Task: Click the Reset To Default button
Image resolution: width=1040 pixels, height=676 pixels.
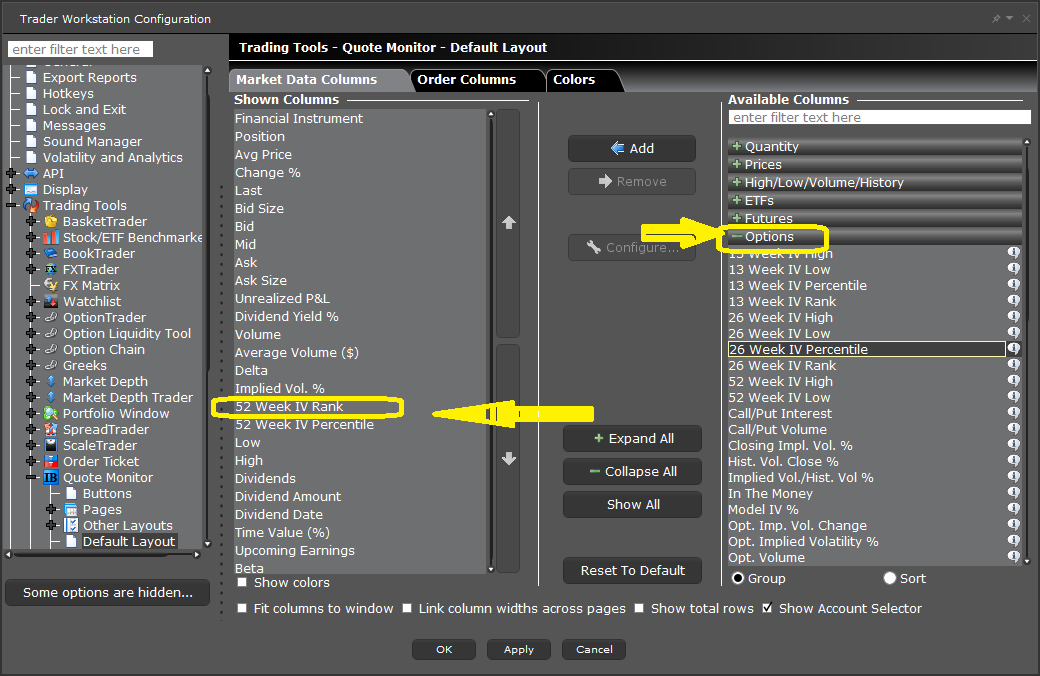Action: (x=632, y=571)
